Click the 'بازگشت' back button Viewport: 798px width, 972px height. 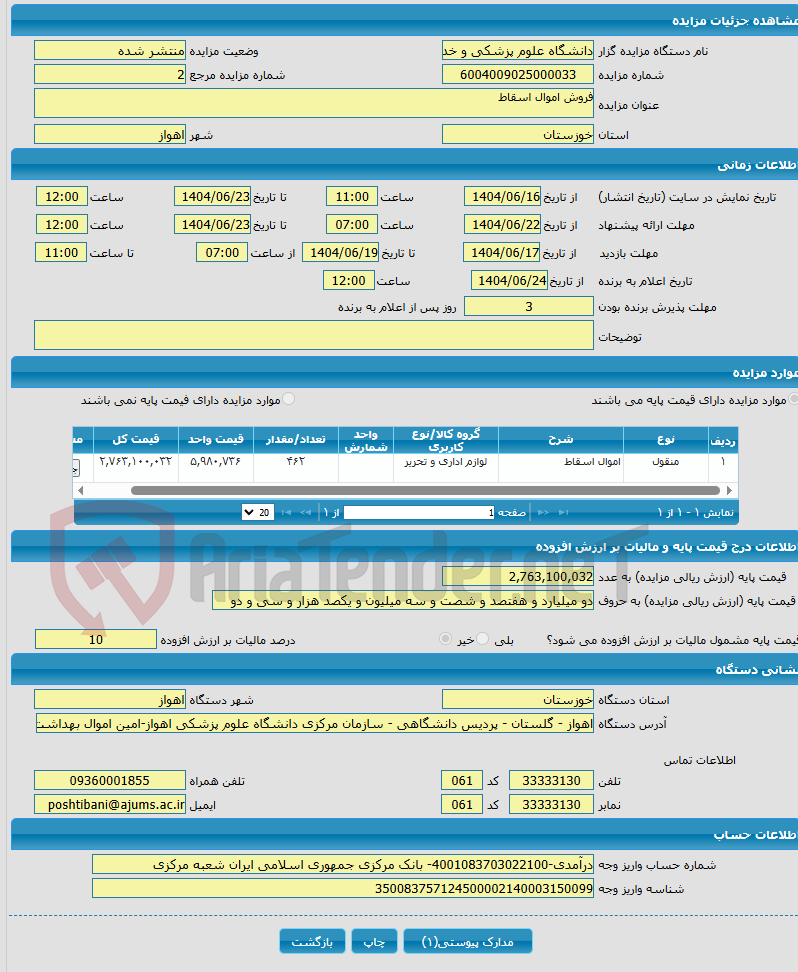click(x=313, y=942)
